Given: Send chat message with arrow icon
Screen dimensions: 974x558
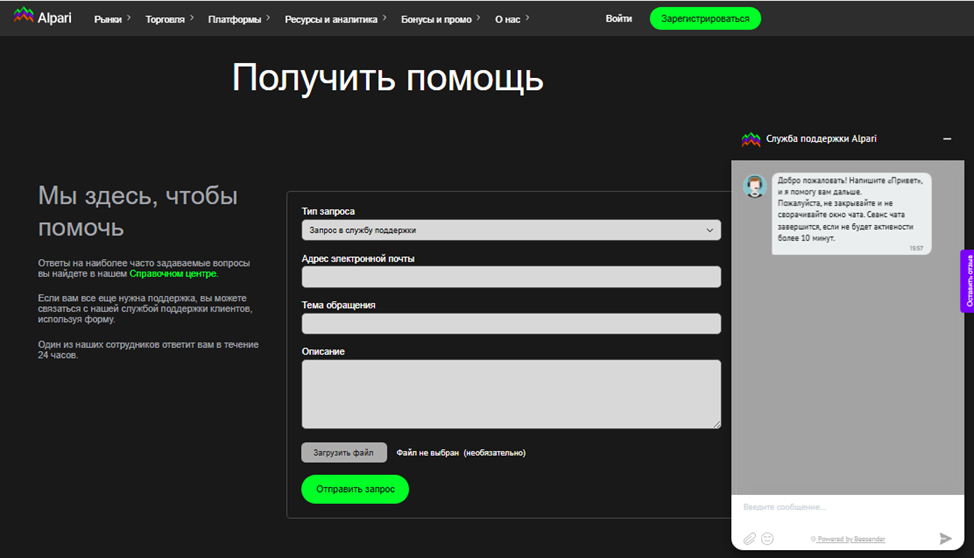Looking at the screenshot, I should pyautogui.click(x=945, y=538).
